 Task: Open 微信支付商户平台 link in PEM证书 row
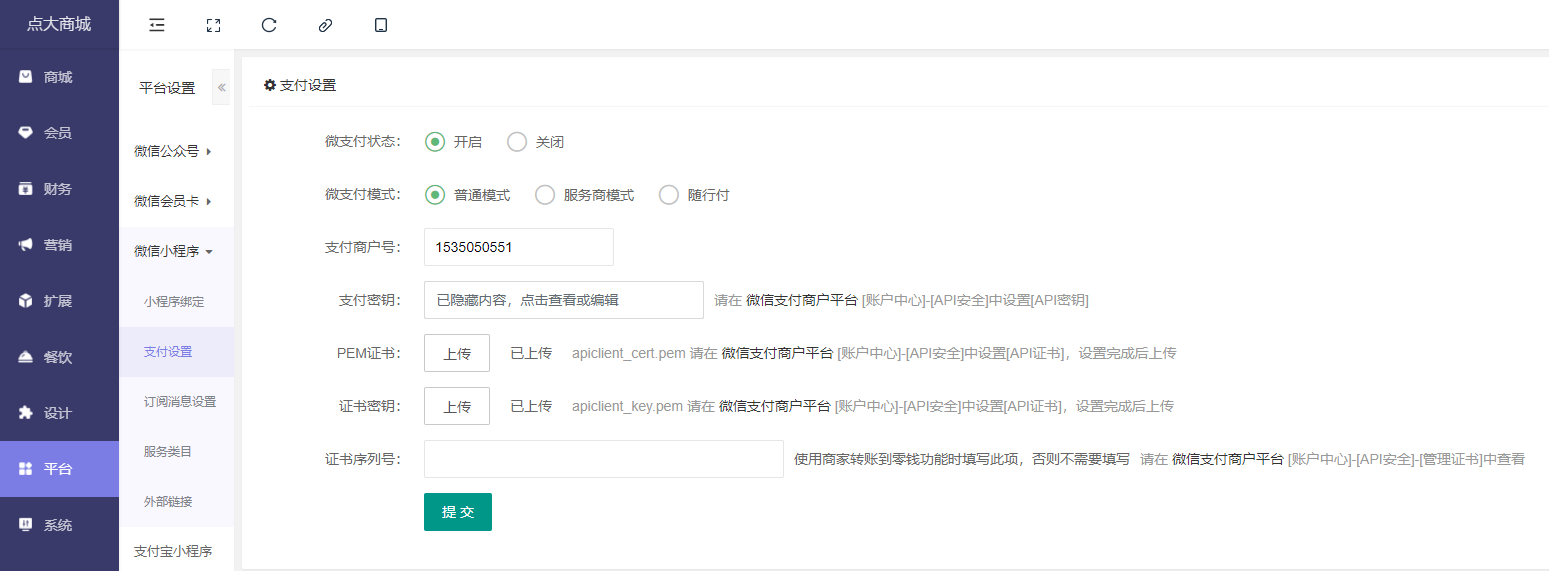tap(777, 353)
